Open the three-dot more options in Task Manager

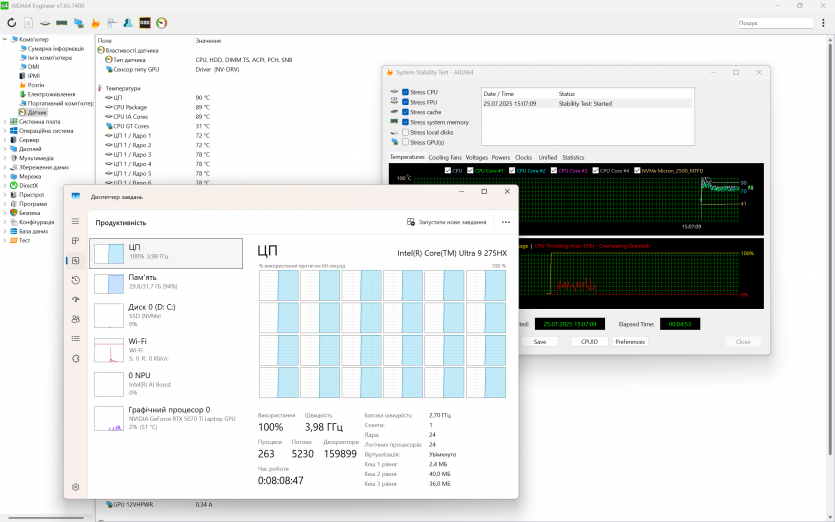pos(506,222)
